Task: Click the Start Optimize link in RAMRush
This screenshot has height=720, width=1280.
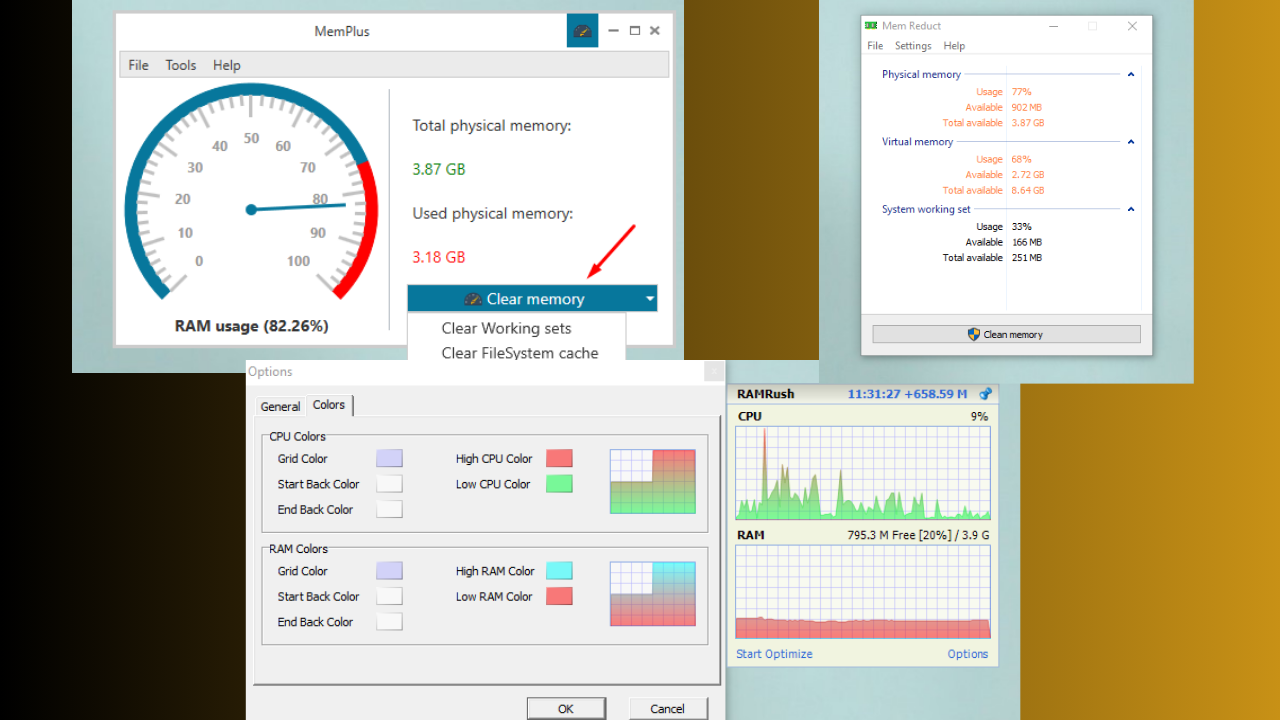Action: pyautogui.click(x=774, y=654)
